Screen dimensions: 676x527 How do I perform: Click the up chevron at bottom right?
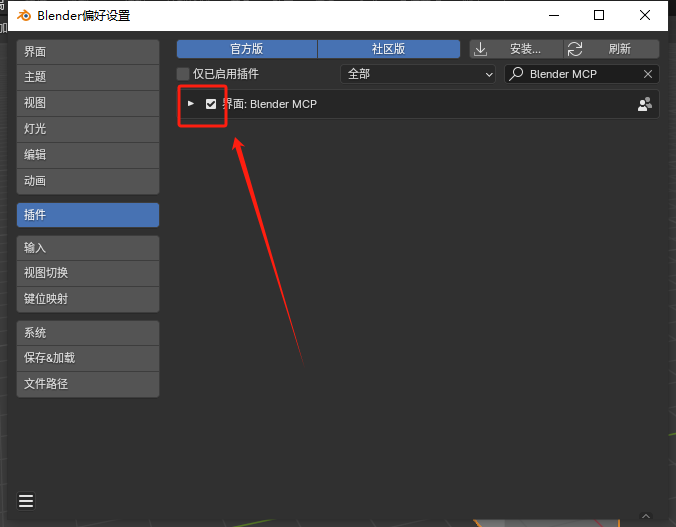[x=645, y=516]
